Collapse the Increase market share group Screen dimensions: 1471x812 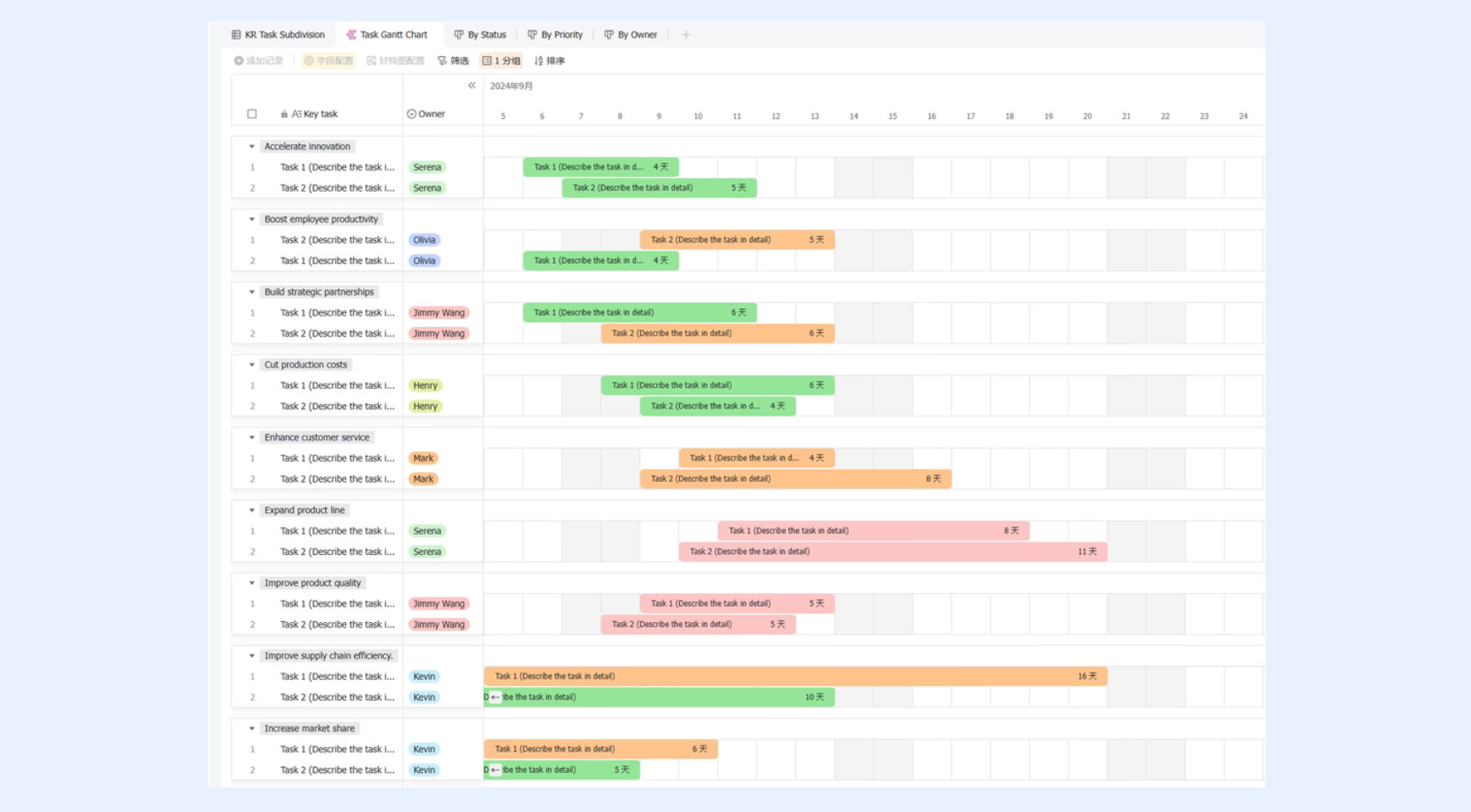point(252,729)
